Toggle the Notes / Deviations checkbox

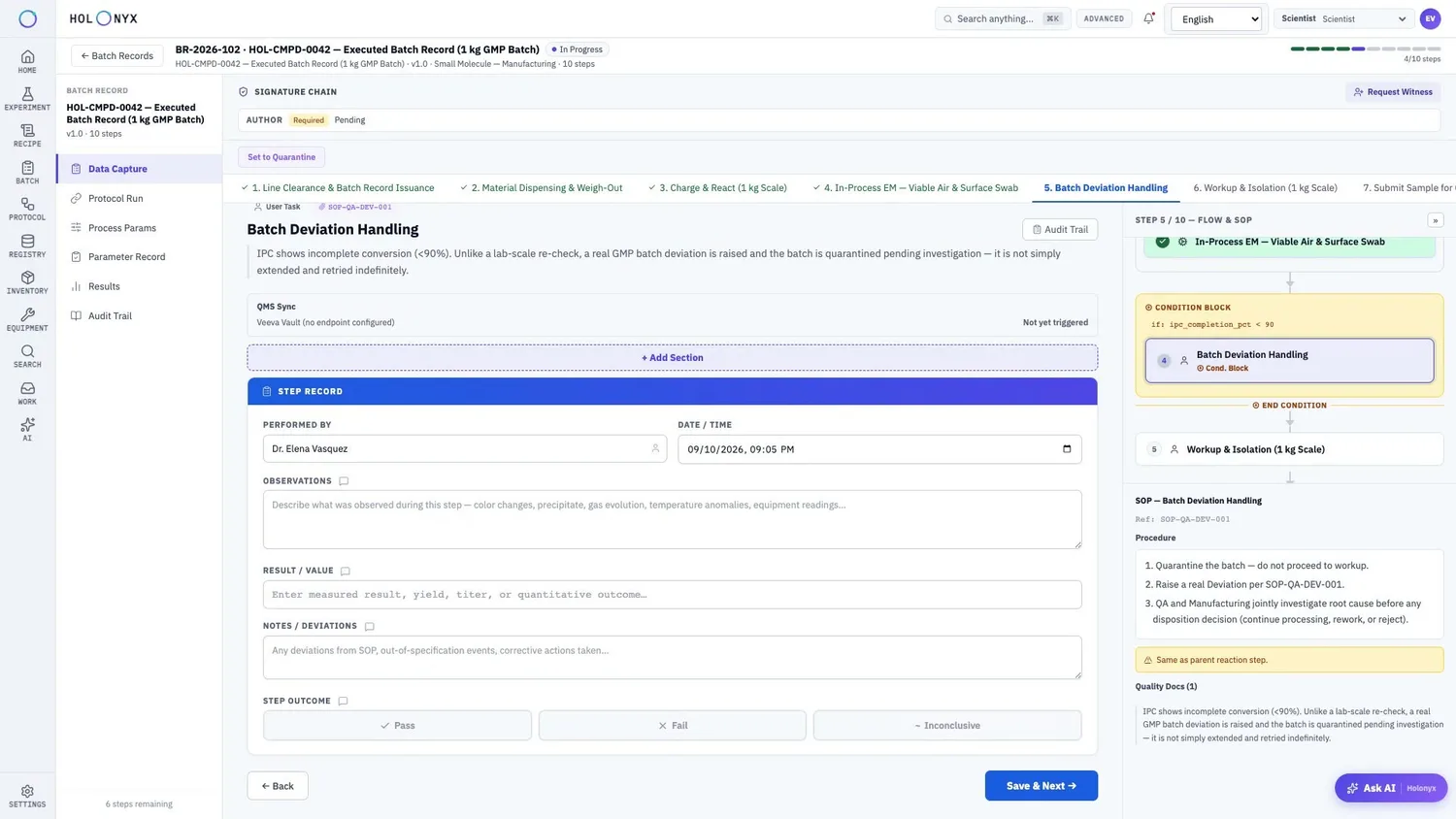click(x=369, y=626)
